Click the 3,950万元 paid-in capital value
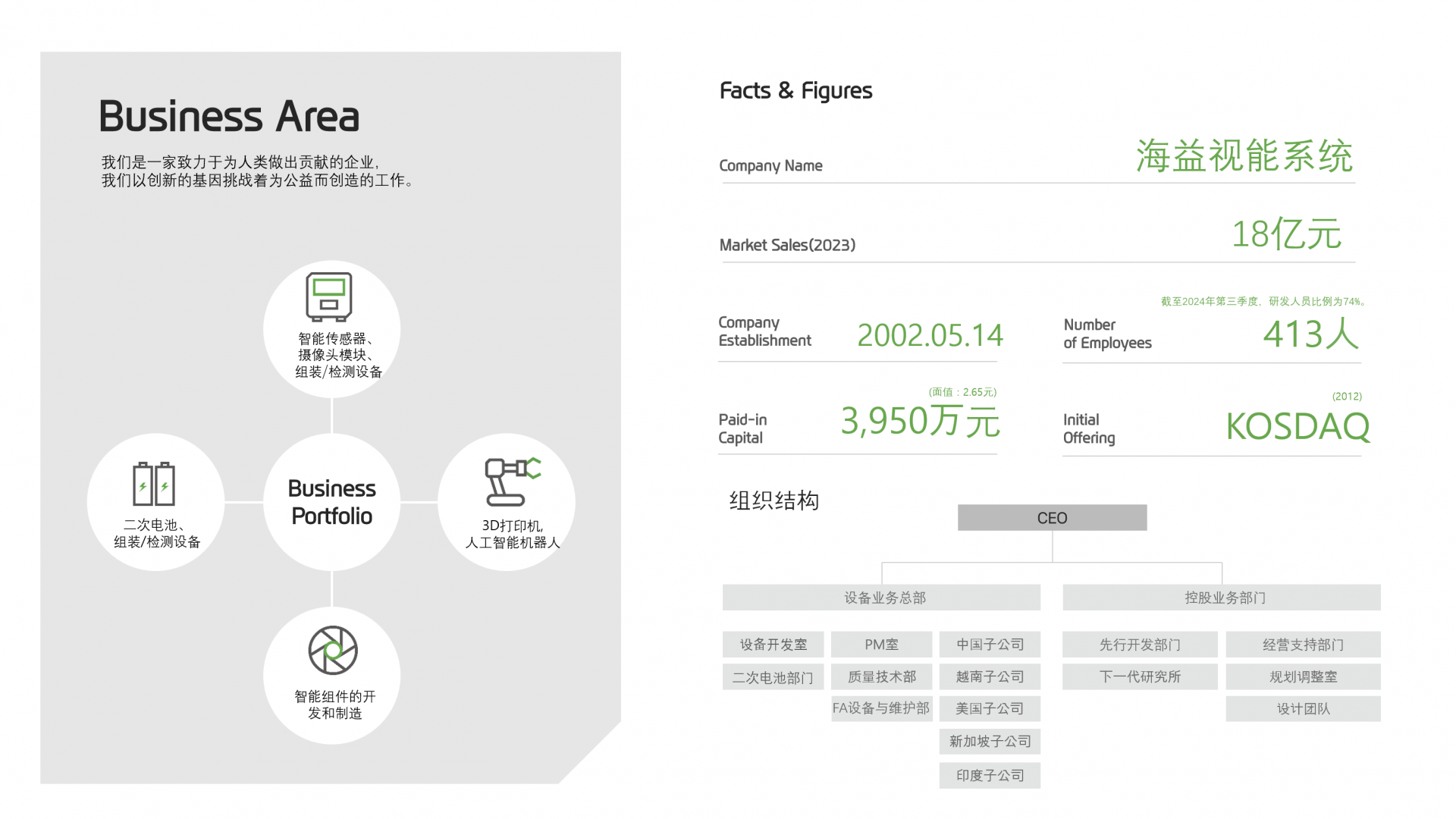This screenshot has height=819, width=1456. (x=920, y=421)
